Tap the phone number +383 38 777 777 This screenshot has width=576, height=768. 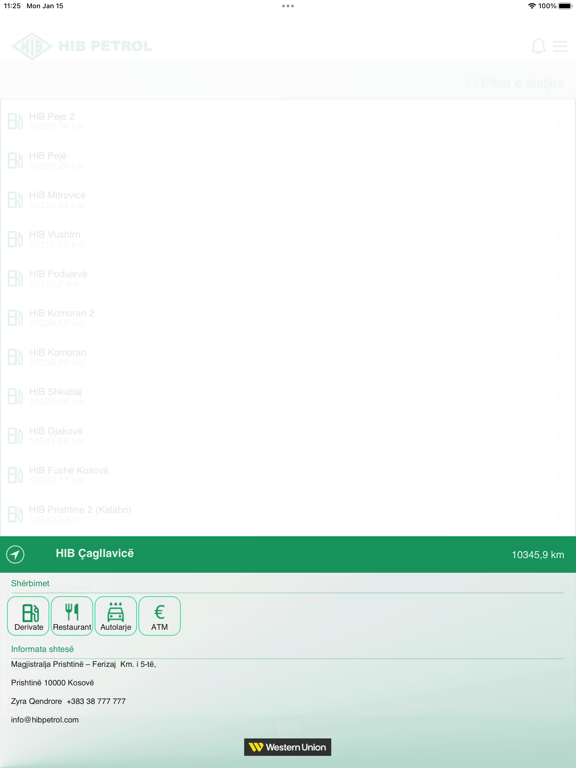click(x=96, y=701)
